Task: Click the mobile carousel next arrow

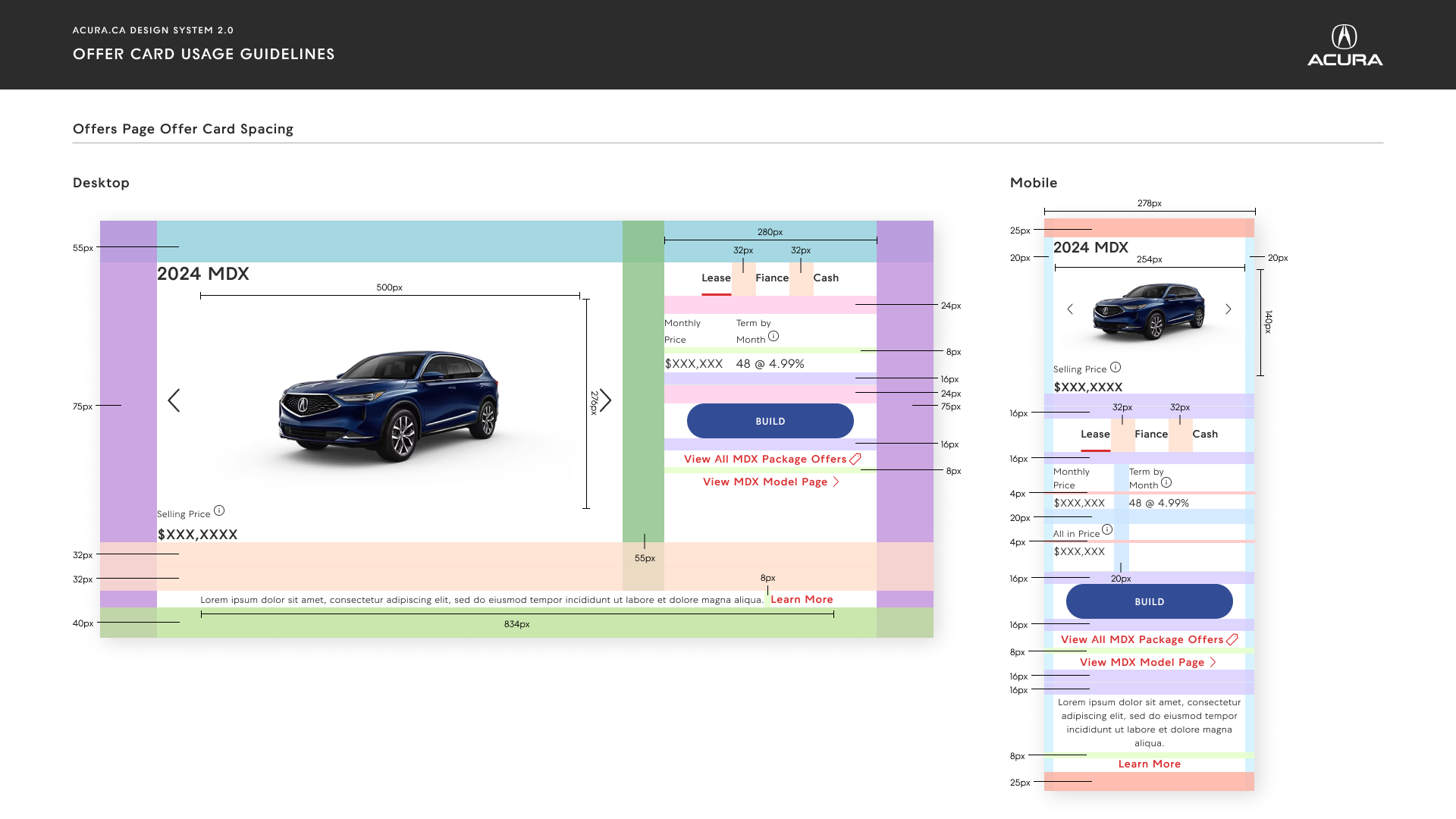Action: (1228, 309)
